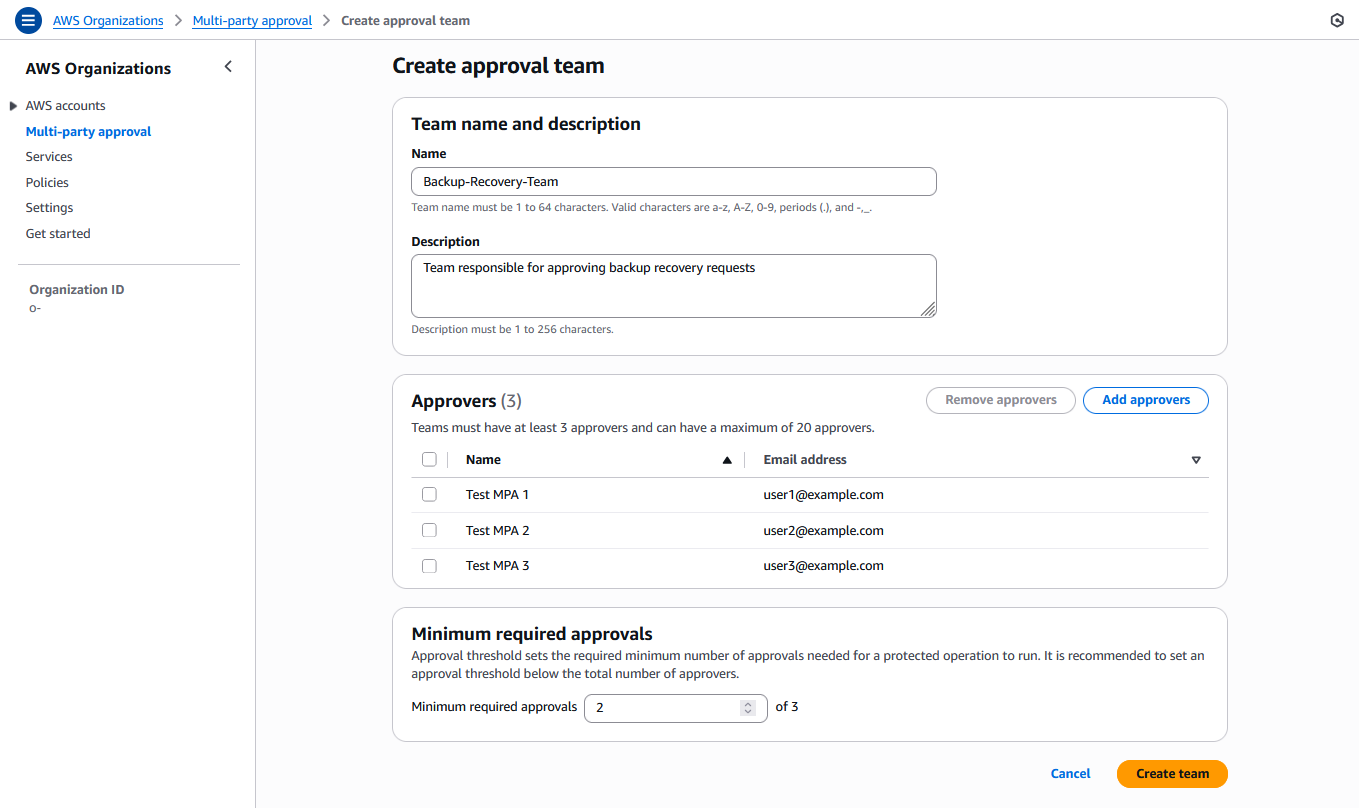Sort the Name column ascending arrow
1359x808 pixels.
pyautogui.click(x=726, y=459)
